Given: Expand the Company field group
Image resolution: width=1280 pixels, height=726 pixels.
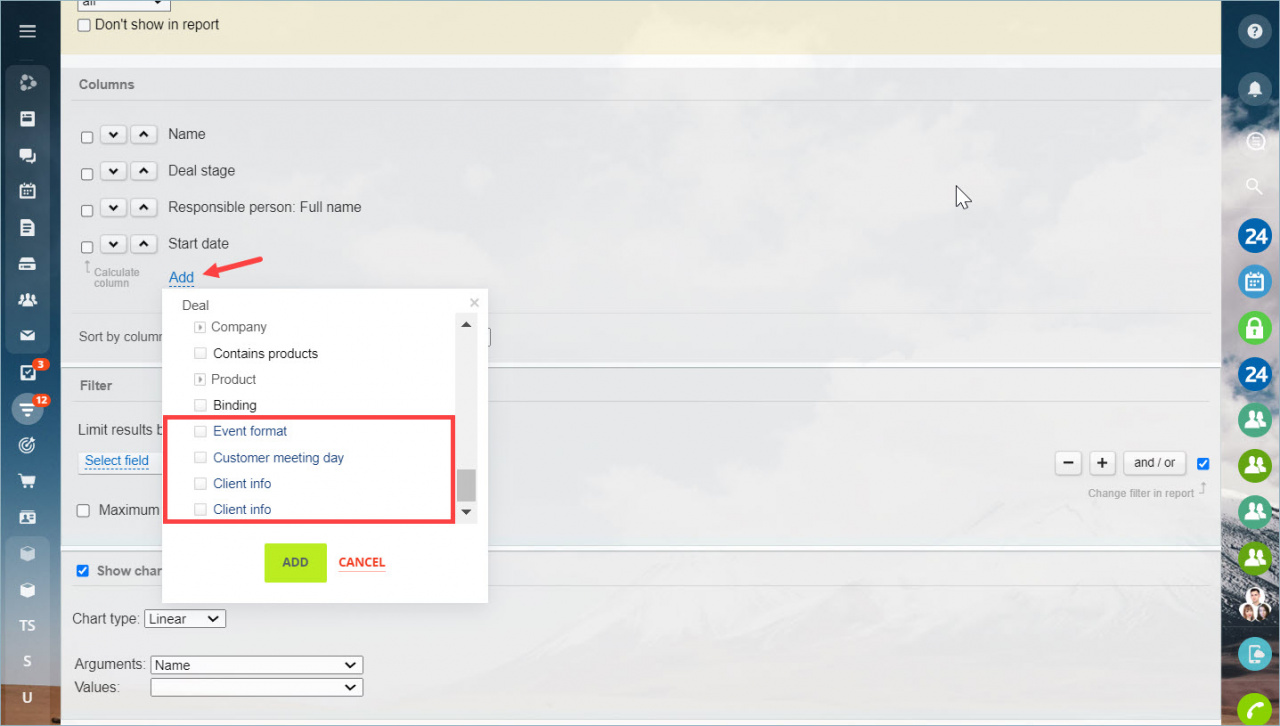Looking at the screenshot, I should pyautogui.click(x=200, y=327).
